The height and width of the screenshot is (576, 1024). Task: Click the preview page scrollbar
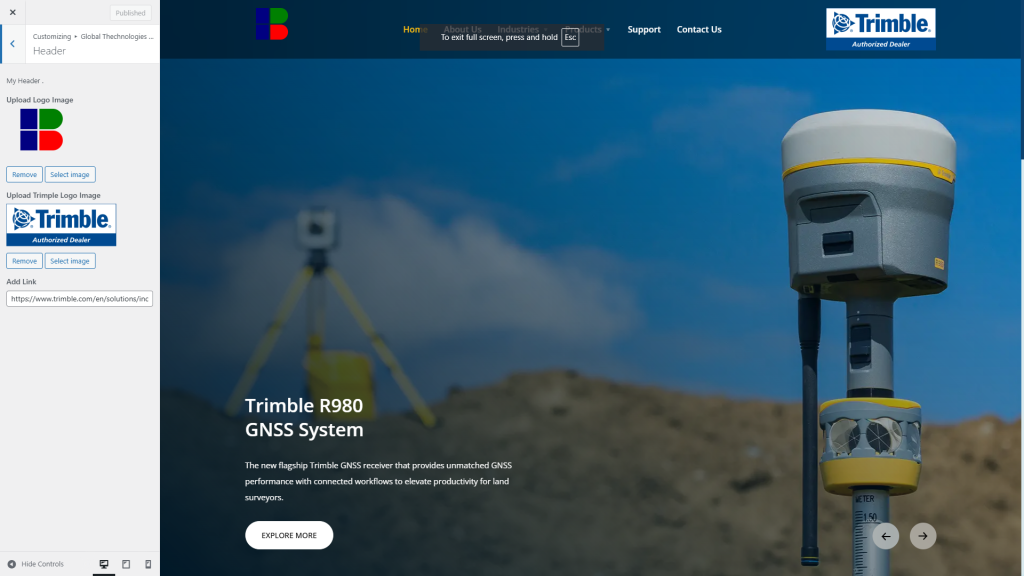tap(1021, 78)
